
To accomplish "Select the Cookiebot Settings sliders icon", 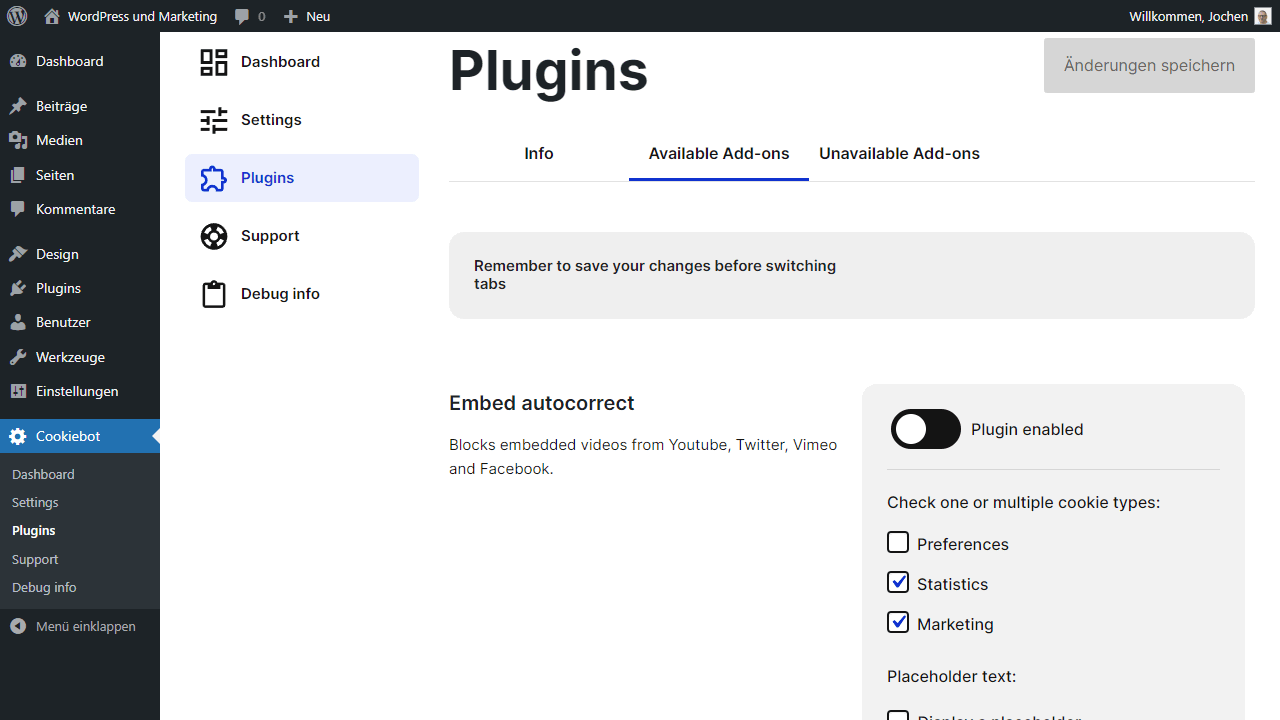I will pyautogui.click(x=213, y=119).
